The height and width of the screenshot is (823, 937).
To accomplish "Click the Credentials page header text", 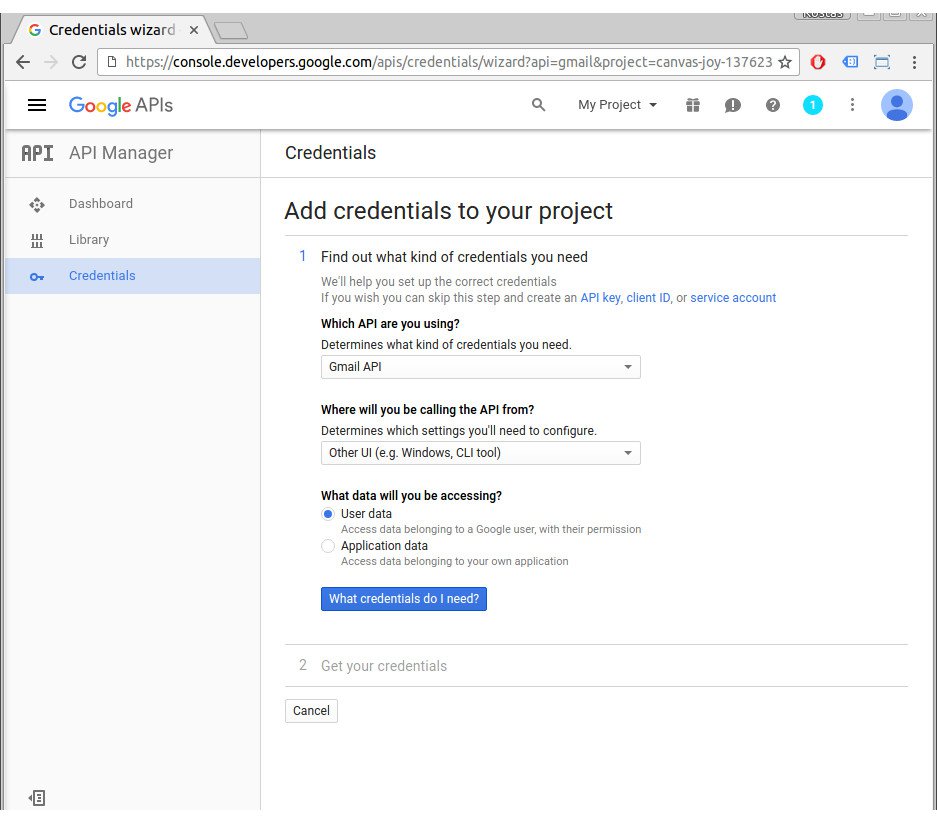I will click(x=330, y=153).
